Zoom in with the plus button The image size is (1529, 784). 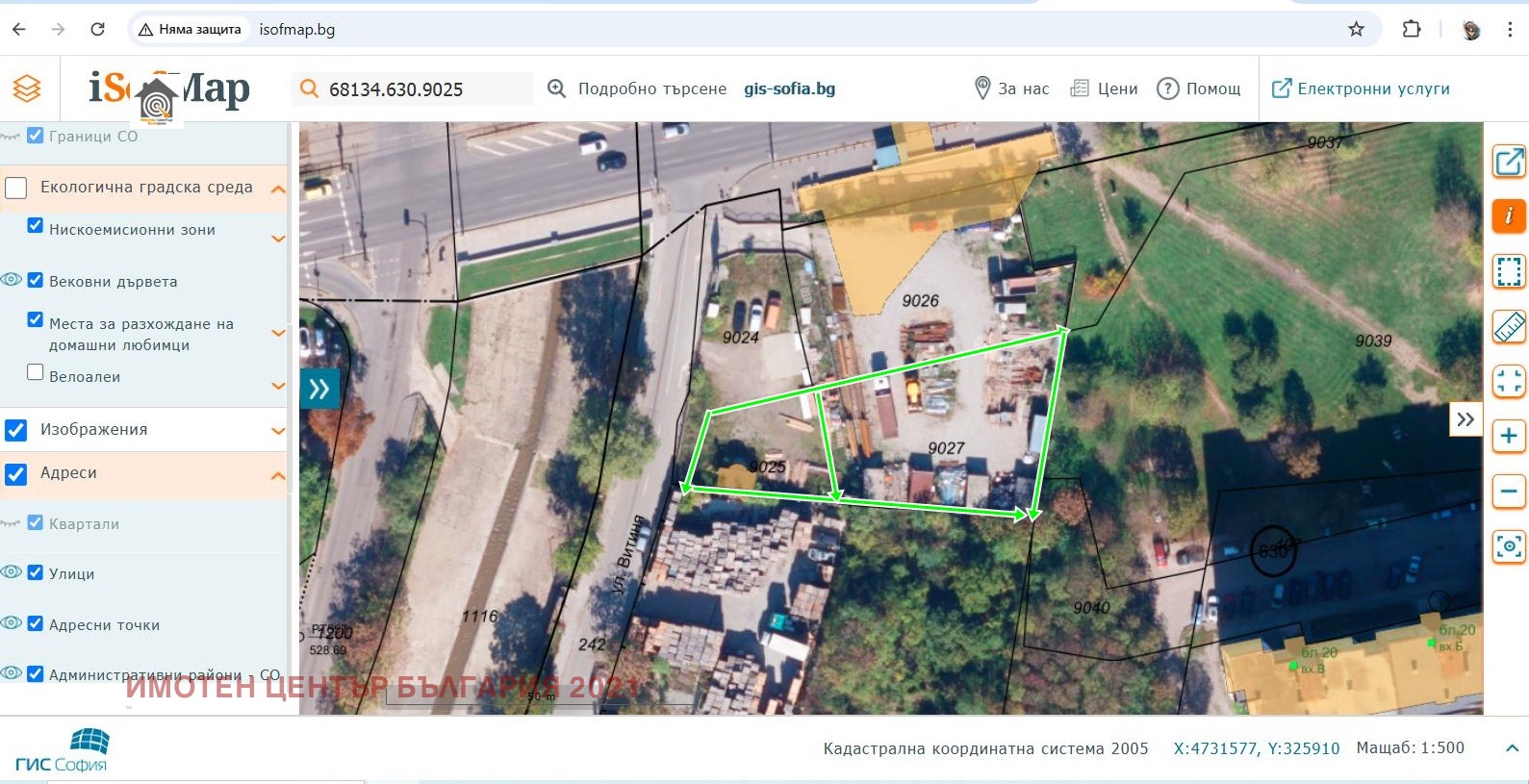(1508, 436)
